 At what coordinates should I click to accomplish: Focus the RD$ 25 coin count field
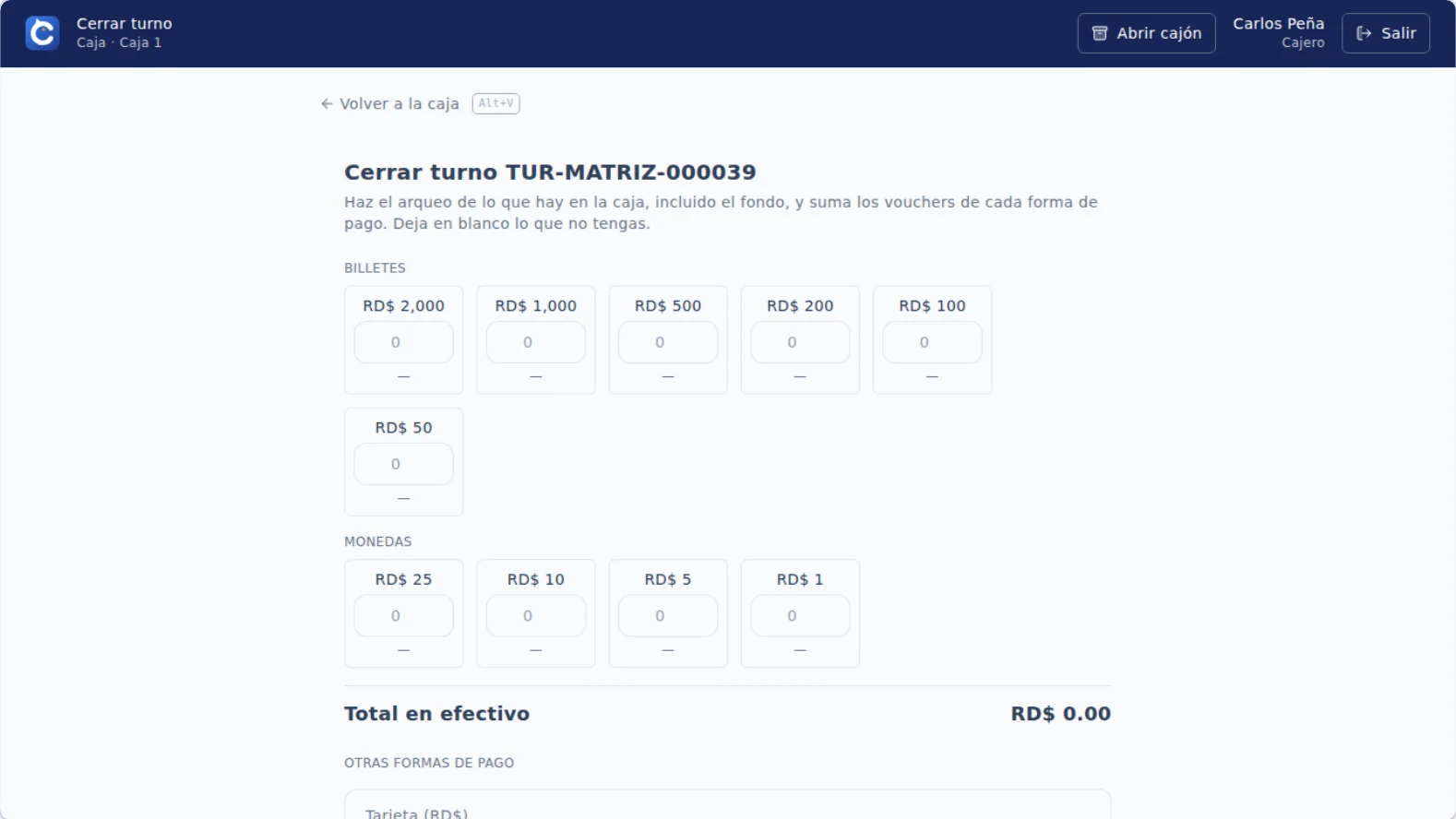tap(404, 616)
